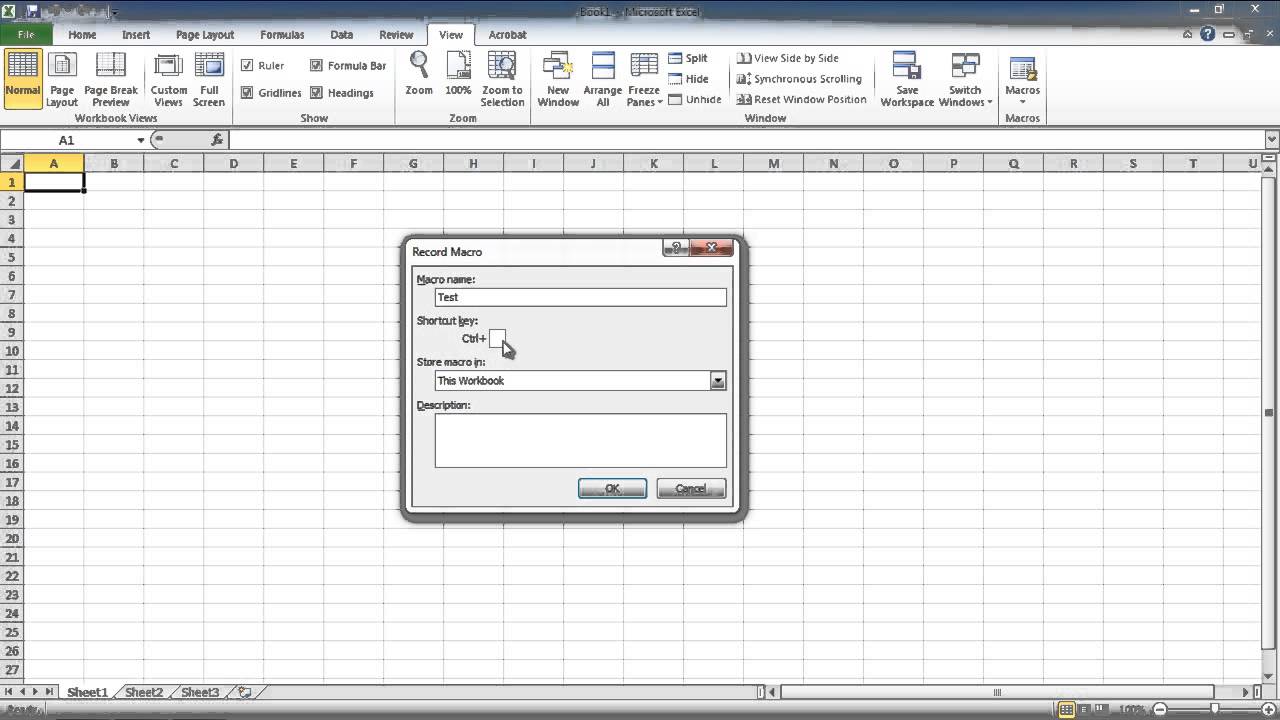1280x720 pixels.
Task: Open a New Window
Action: pyautogui.click(x=558, y=79)
